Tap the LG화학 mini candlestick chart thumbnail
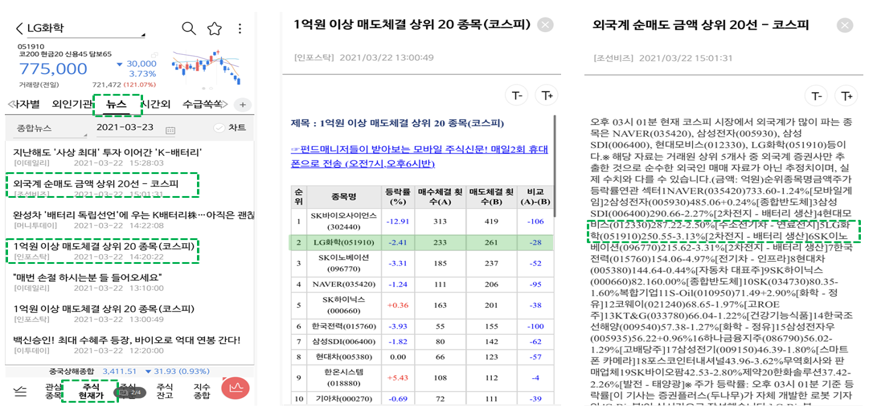 coord(207,69)
